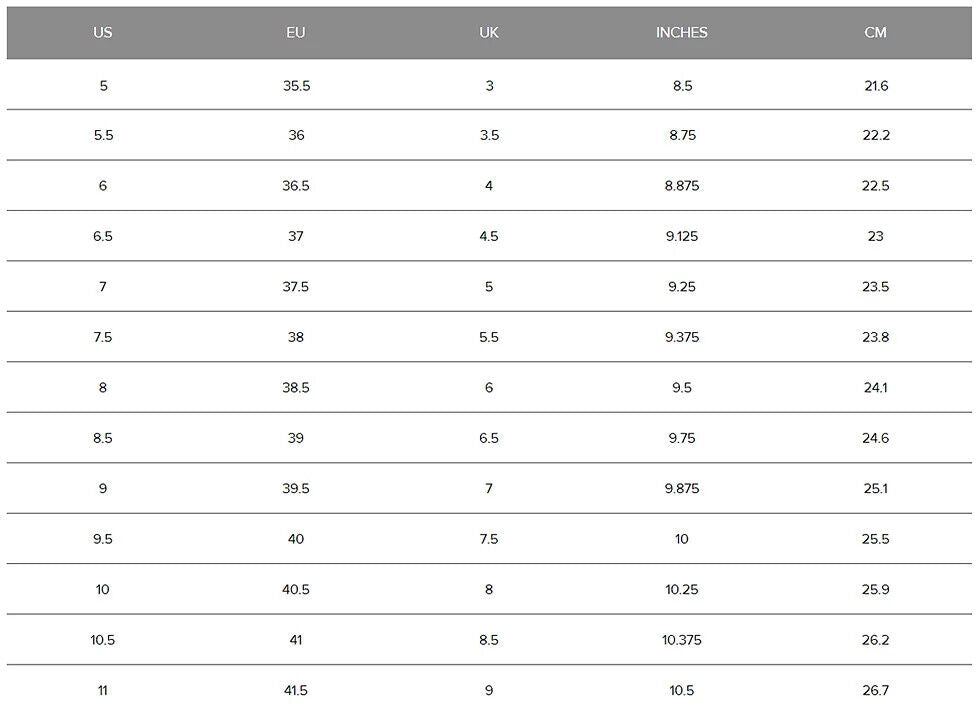Select US size 10.5 cell
The image size is (979, 710).
pos(103,640)
